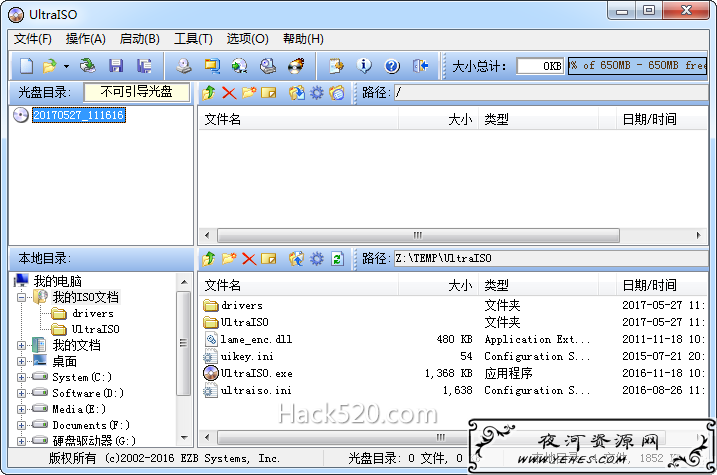The height and width of the screenshot is (475, 717).
Task: Sort the disc file list by 文件名 column
Action: pyautogui.click(x=298, y=120)
